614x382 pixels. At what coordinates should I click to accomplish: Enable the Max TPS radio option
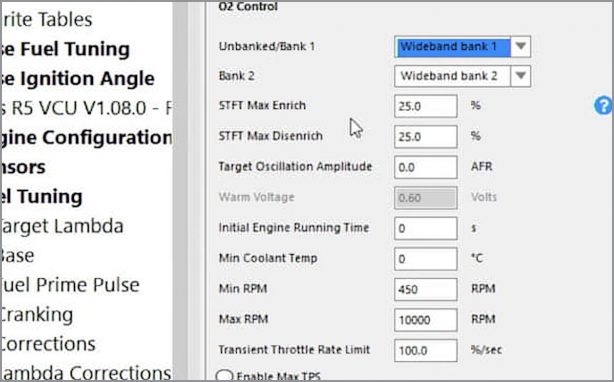224,376
